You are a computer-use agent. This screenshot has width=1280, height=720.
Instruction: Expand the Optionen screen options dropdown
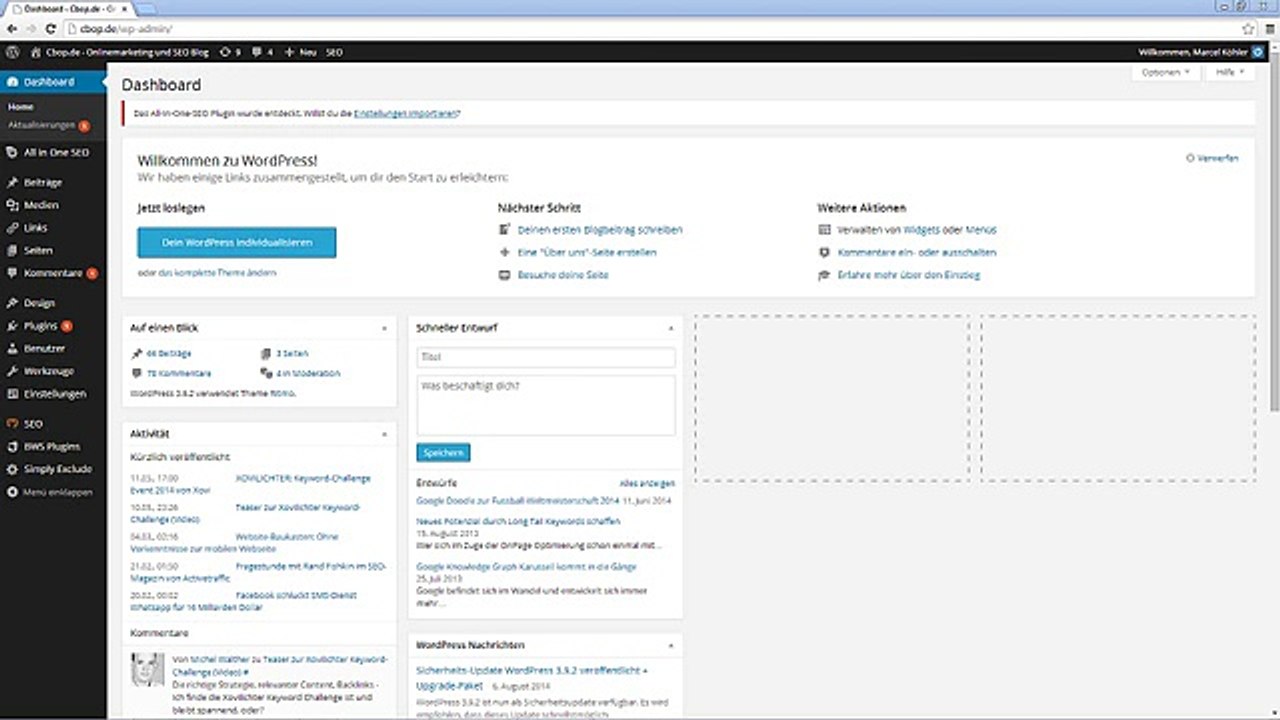click(x=1165, y=73)
